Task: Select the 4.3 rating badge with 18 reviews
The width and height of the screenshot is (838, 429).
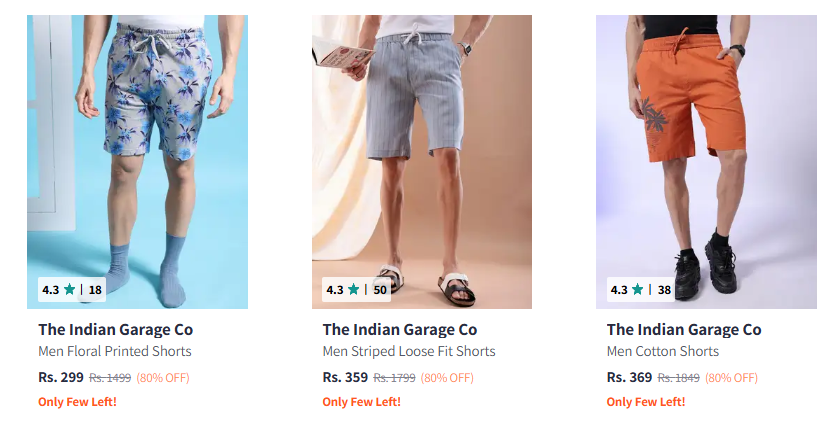Action: coord(72,290)
